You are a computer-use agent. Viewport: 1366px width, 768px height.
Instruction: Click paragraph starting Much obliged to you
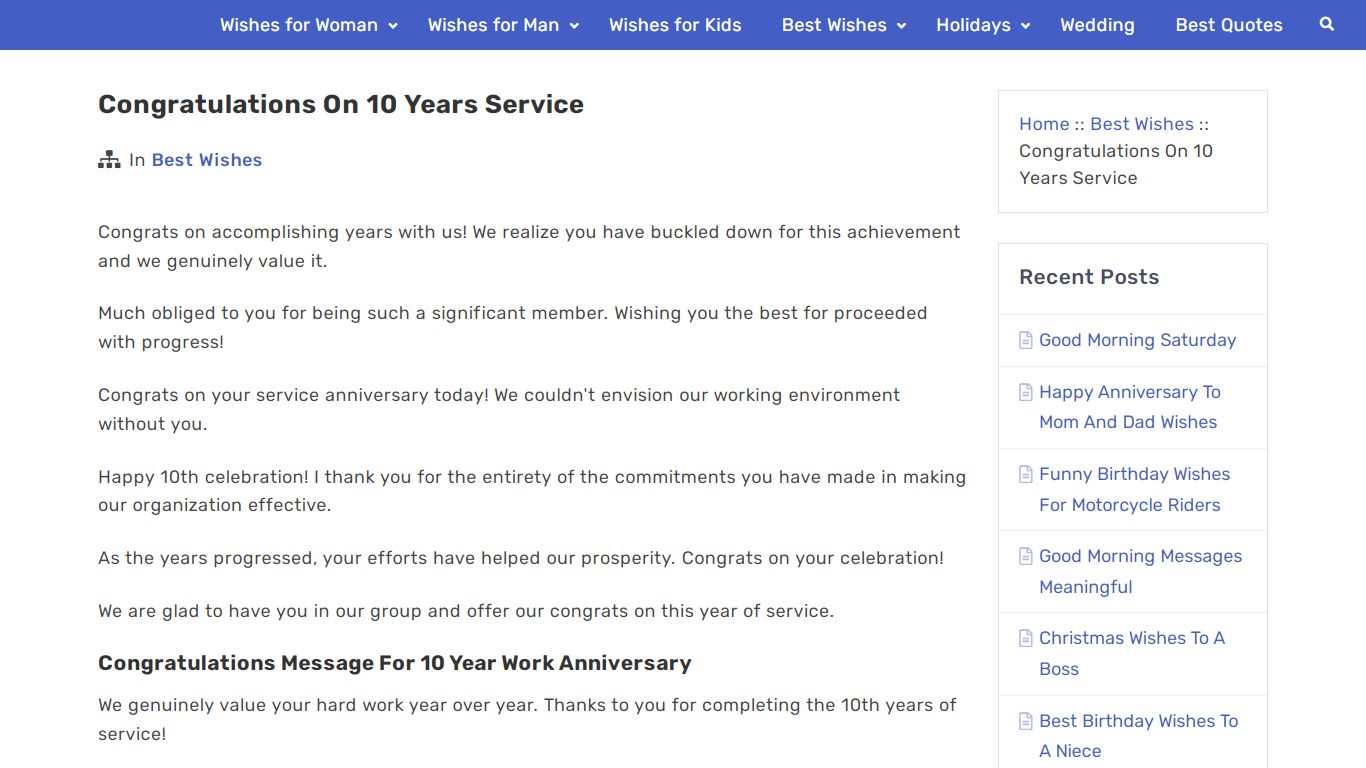point(513,327)
